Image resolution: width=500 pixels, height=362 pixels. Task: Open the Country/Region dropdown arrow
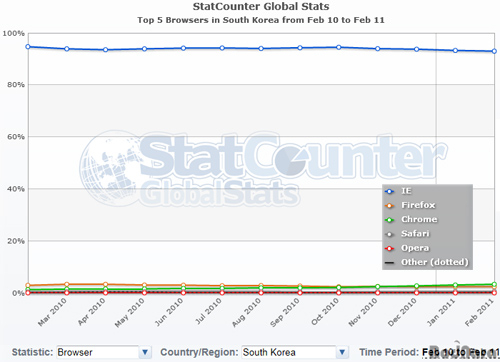tap(342, 352)
